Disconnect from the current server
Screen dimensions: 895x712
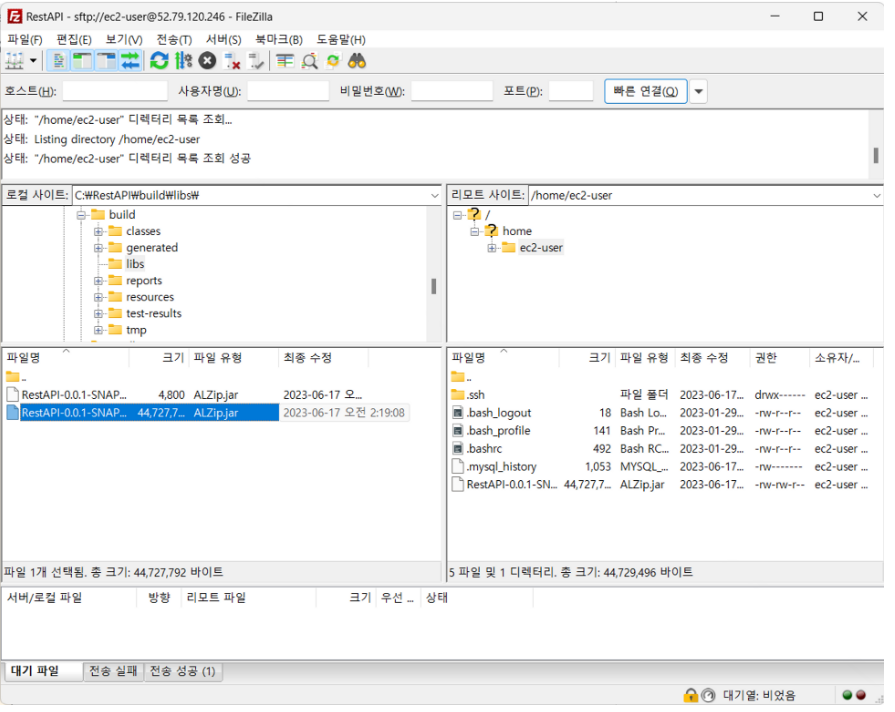232,61
